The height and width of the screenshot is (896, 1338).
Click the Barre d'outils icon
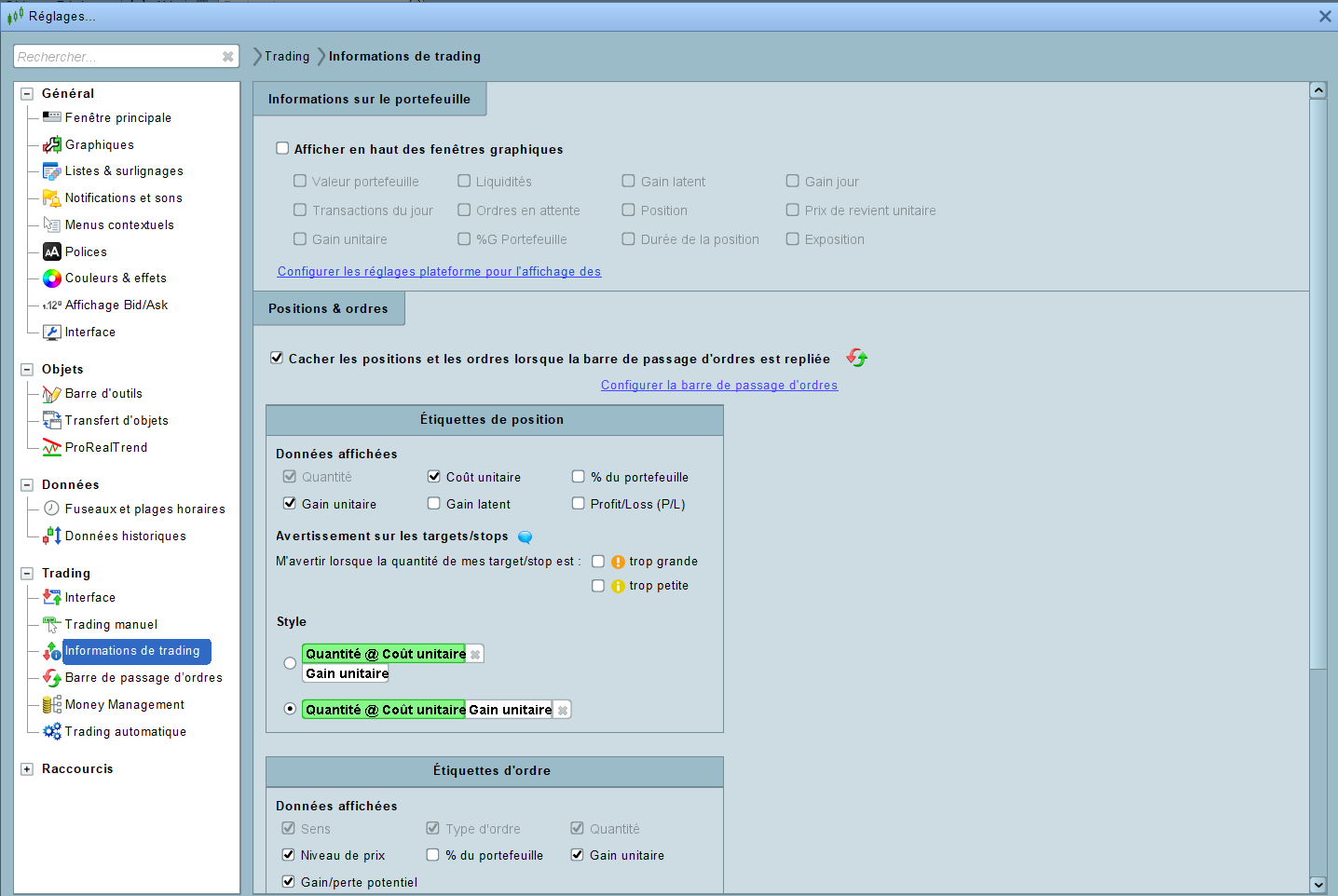click(52, 394)
